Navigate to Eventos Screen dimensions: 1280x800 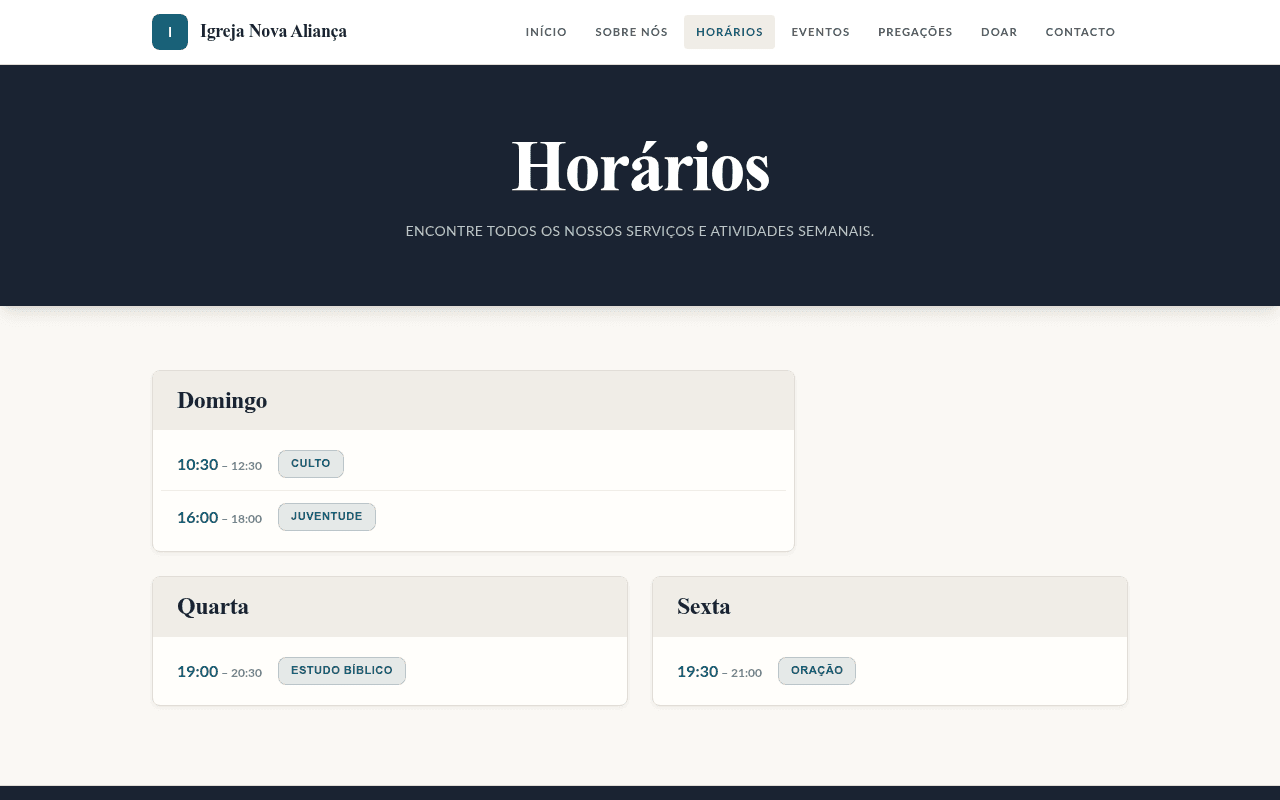click(x=820, y=32)
